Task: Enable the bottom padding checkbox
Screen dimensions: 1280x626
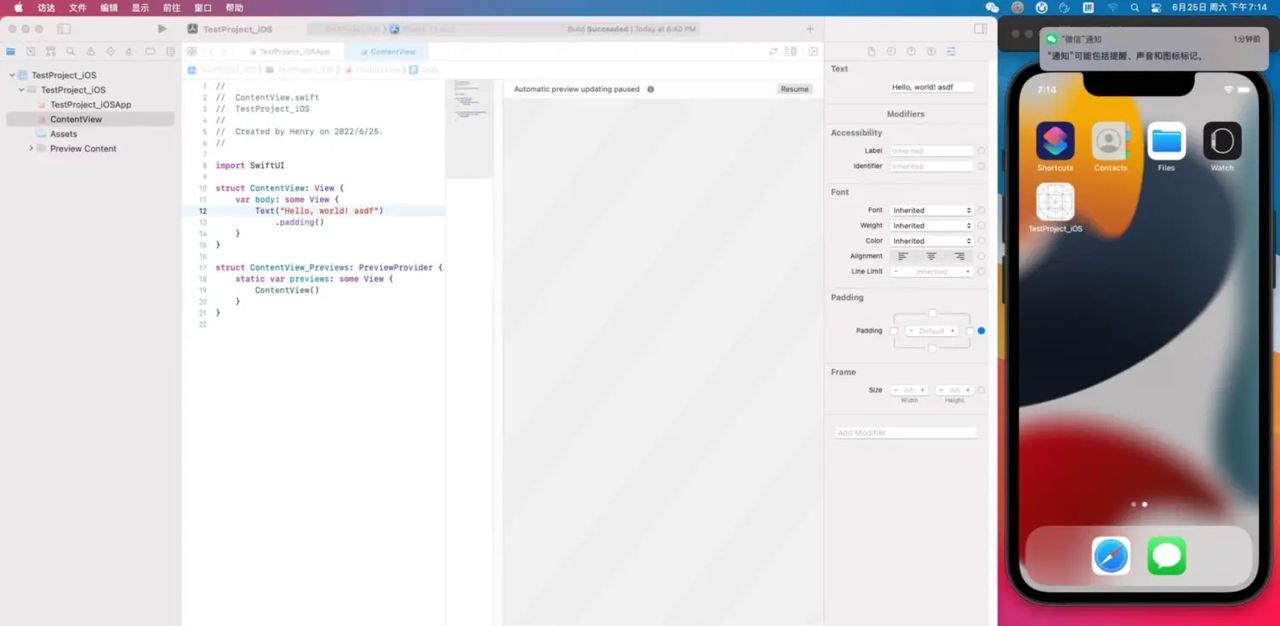Action: 932,348
